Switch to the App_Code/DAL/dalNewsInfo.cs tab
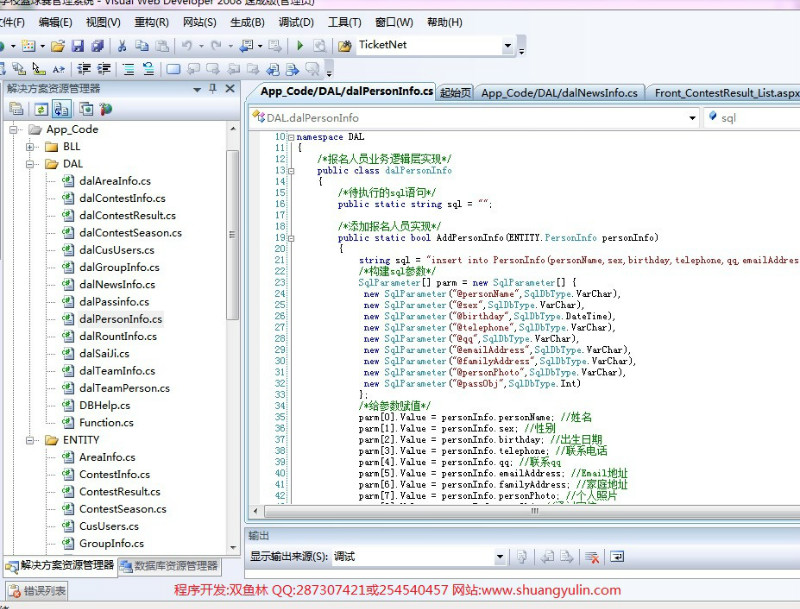 (559, 93)
